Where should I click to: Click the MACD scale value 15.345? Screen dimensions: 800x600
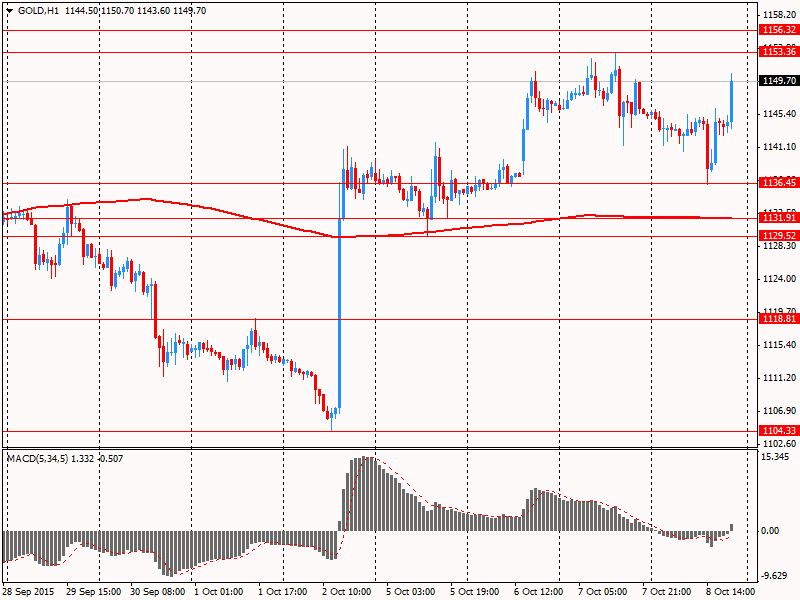(775, 457)
